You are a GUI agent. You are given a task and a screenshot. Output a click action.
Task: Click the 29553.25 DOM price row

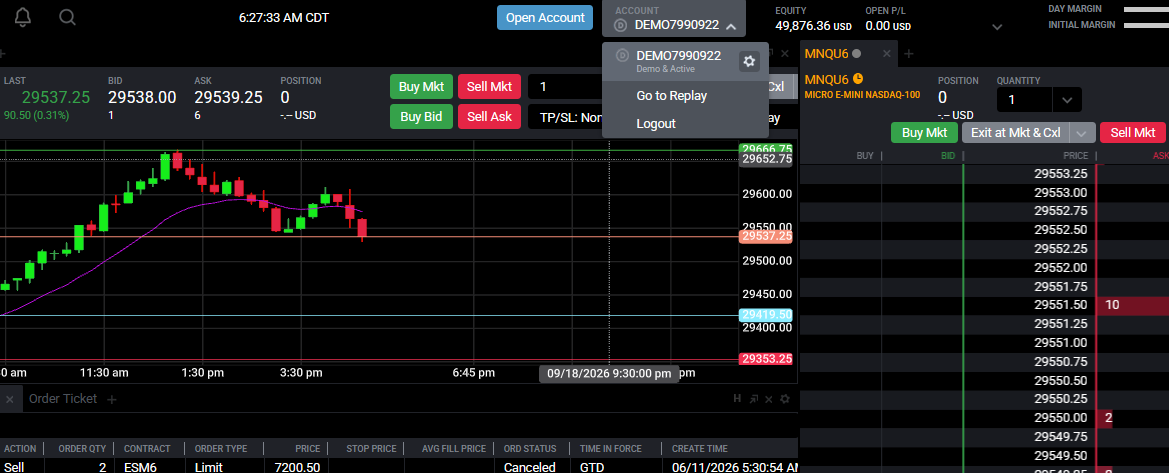pos(1062,173)
